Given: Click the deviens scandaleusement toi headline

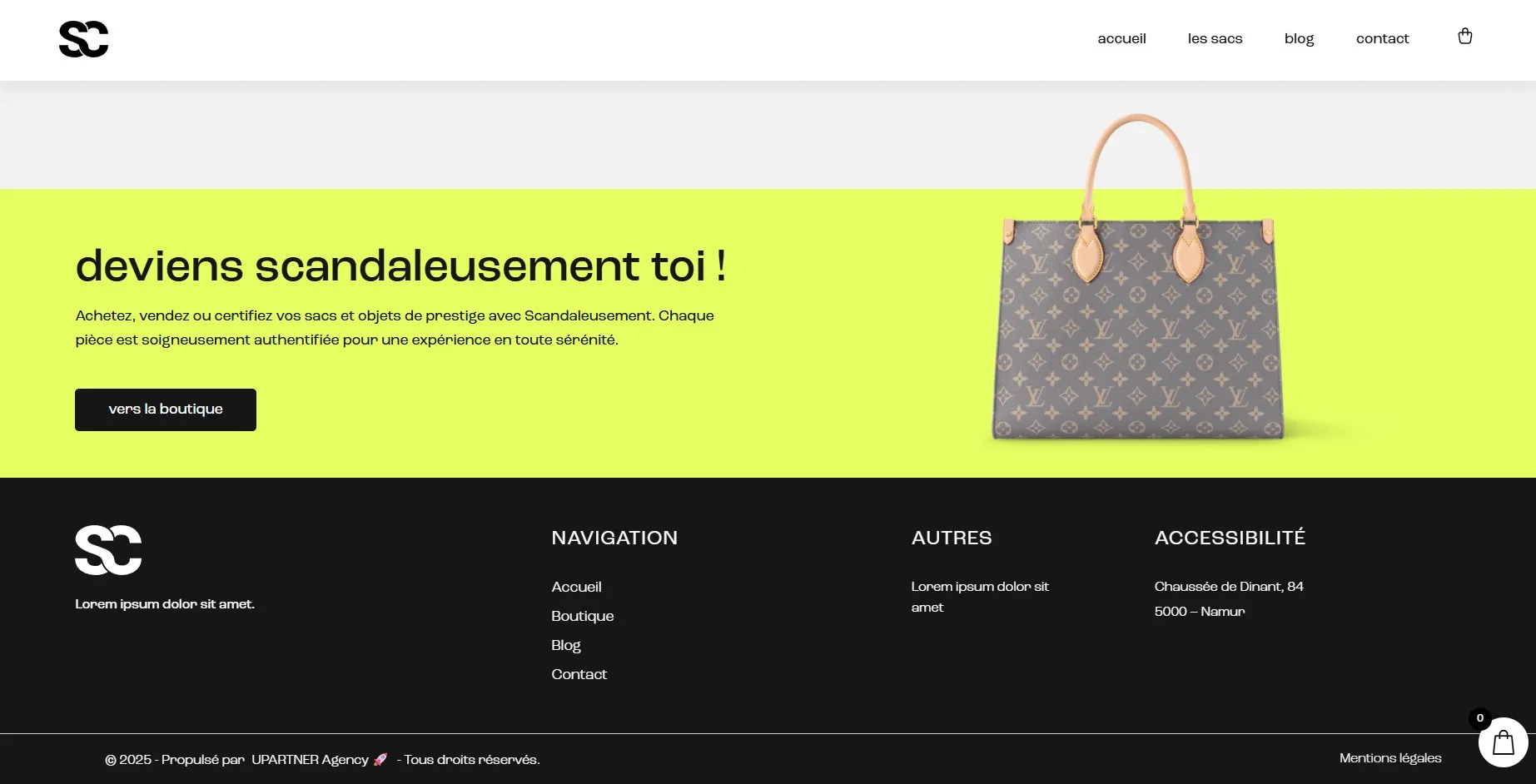Looking at the screenshot, I should tap(400, 266).
